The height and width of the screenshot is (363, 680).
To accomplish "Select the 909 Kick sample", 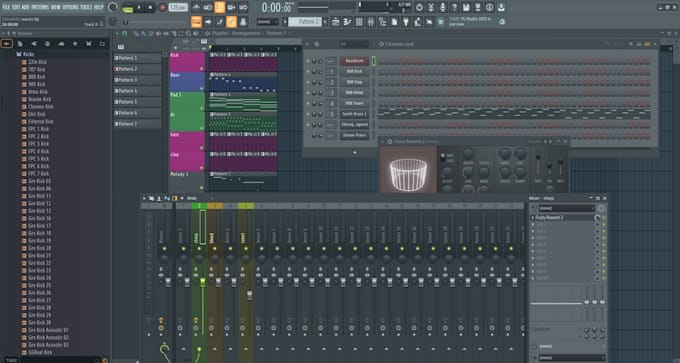I will 36,84.
